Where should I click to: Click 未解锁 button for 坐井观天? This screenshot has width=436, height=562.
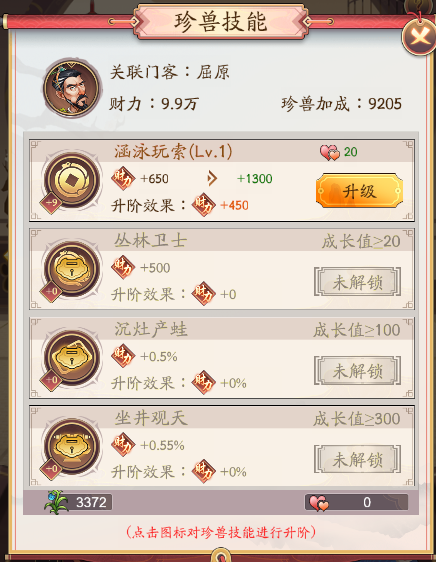(x=357, y=459)
